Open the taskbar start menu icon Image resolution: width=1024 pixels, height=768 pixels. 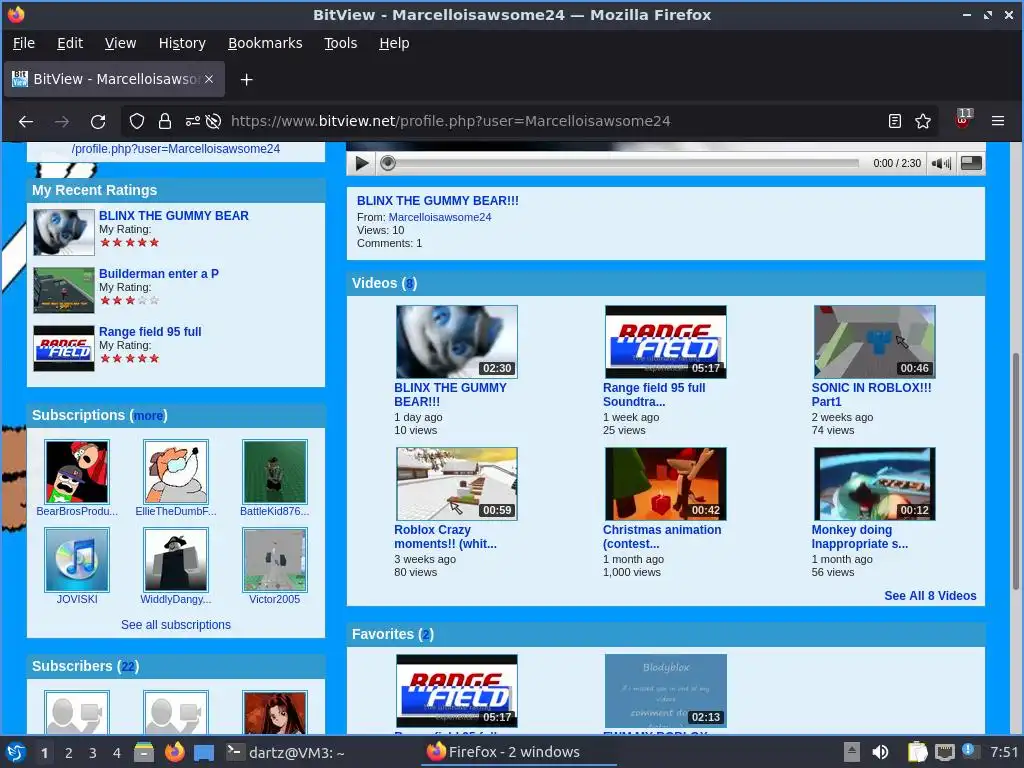16,752
